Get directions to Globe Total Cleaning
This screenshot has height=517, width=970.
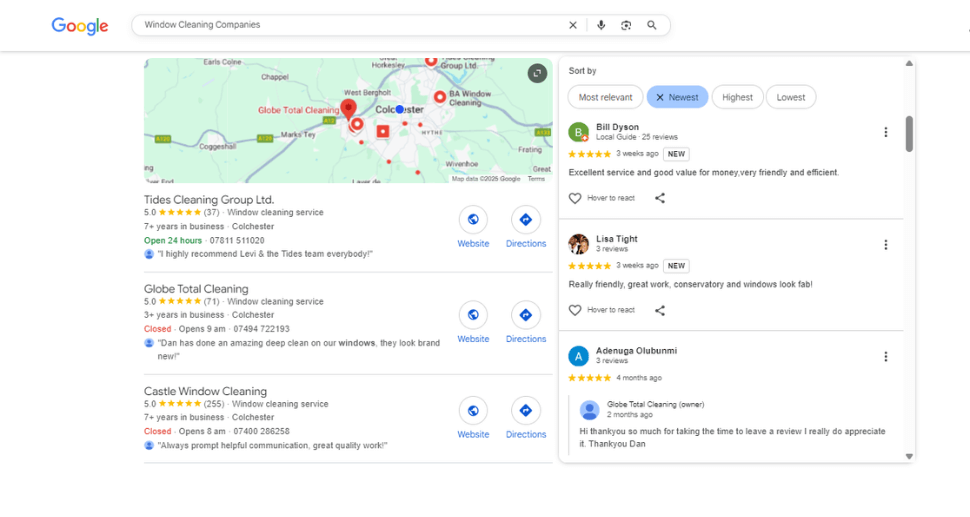click(x=526, y=315)
